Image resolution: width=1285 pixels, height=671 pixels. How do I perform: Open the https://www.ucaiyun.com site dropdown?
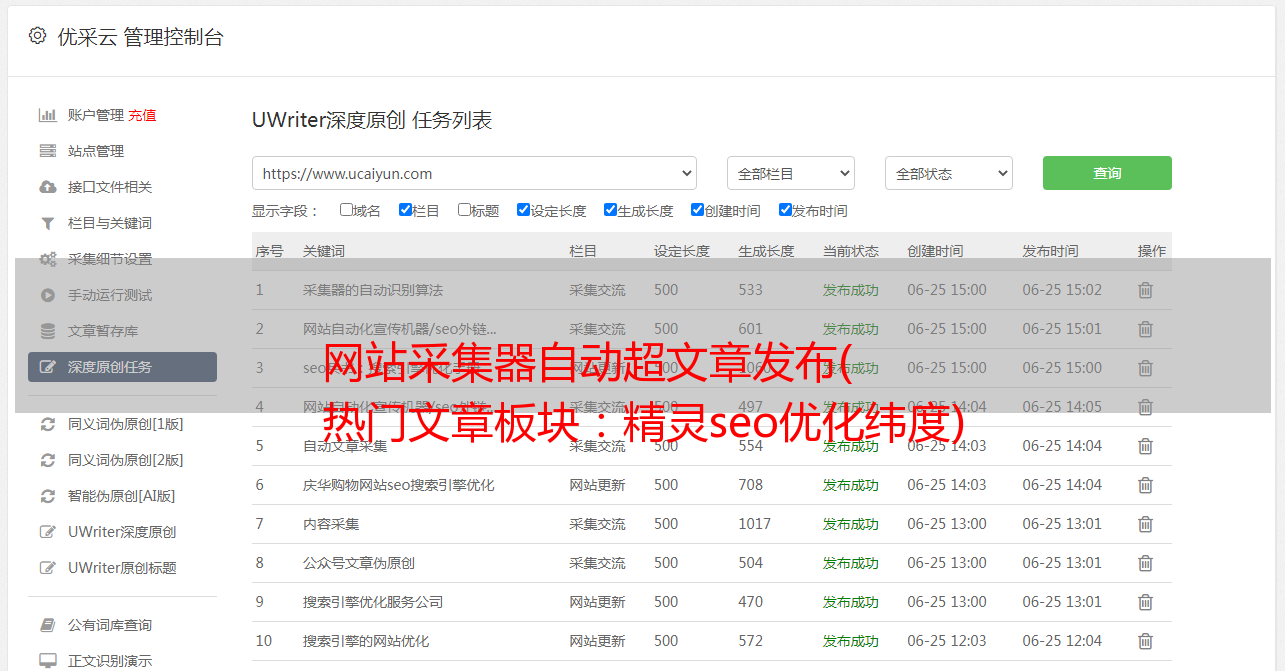[x=474, y=173]
